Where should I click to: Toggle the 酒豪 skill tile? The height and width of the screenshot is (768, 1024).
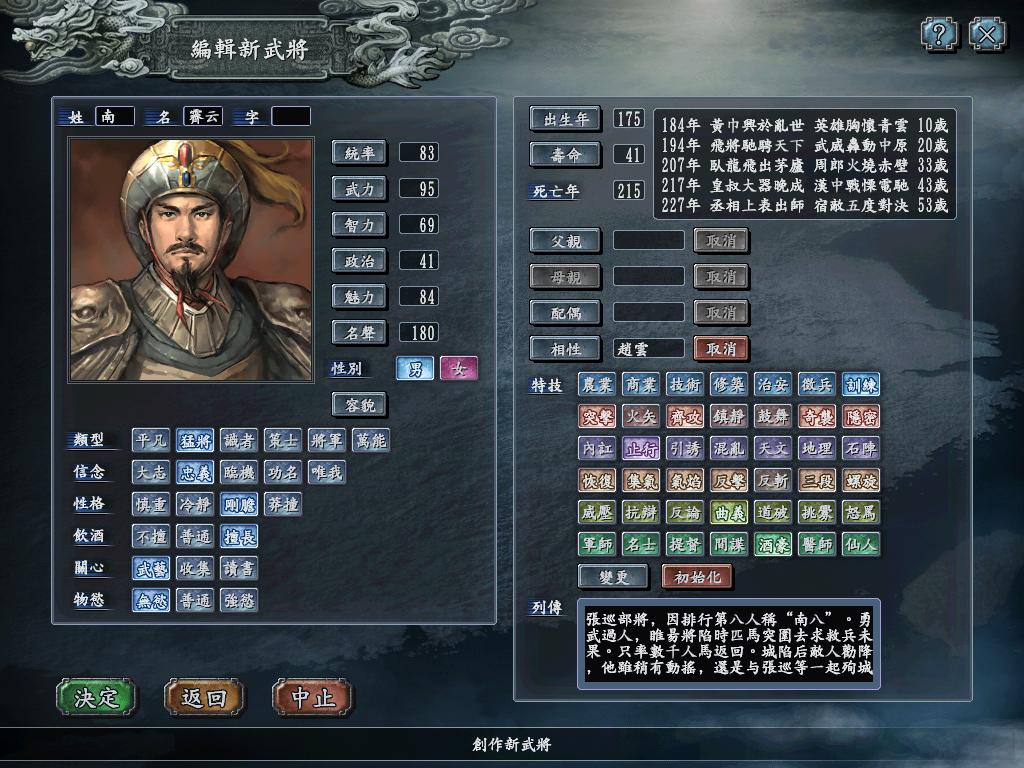click(773, 544)
